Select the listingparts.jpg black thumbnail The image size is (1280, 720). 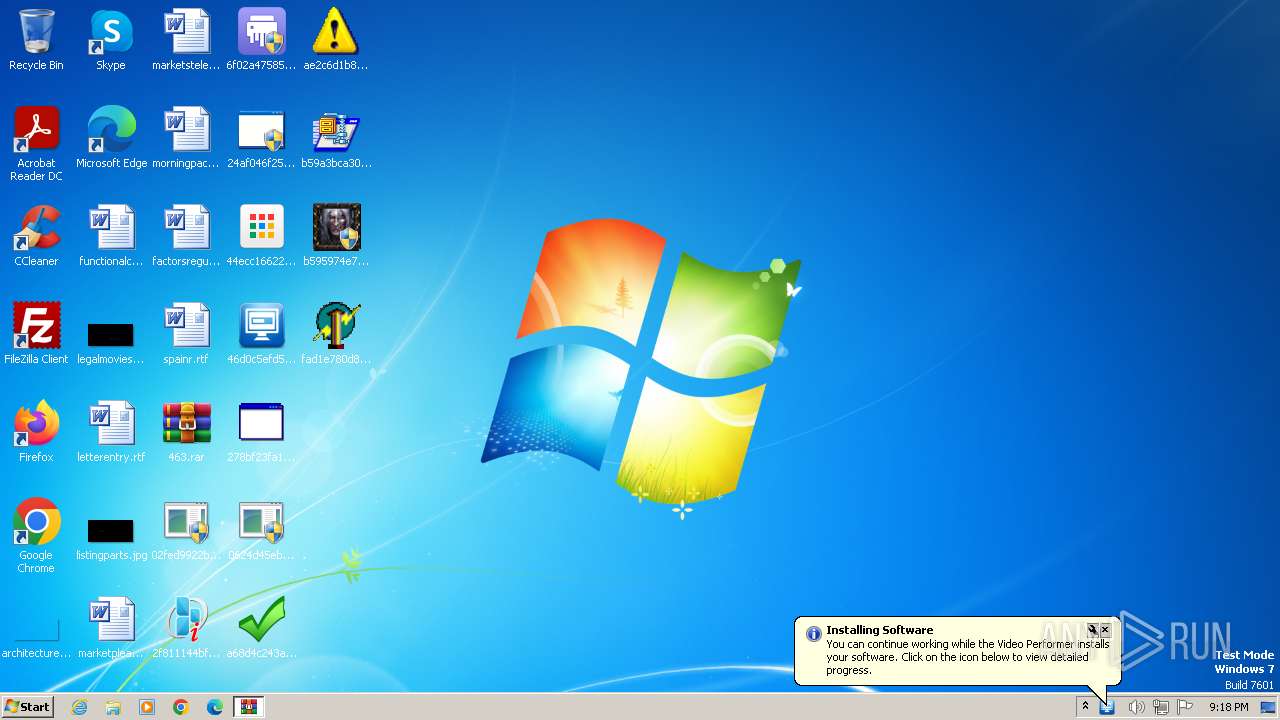point(111,538)
